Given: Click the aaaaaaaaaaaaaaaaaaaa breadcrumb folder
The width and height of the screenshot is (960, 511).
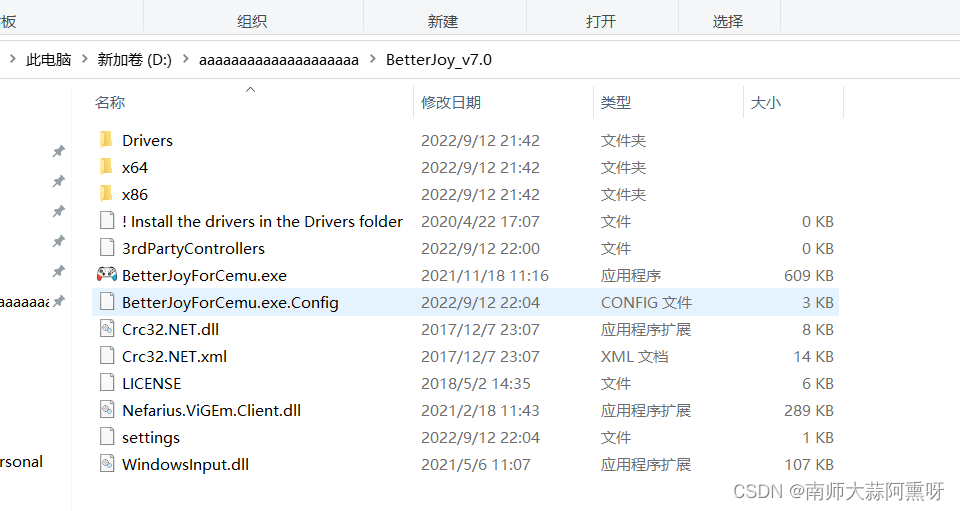Looking at the screenshot, I should [x=279, y=59].
